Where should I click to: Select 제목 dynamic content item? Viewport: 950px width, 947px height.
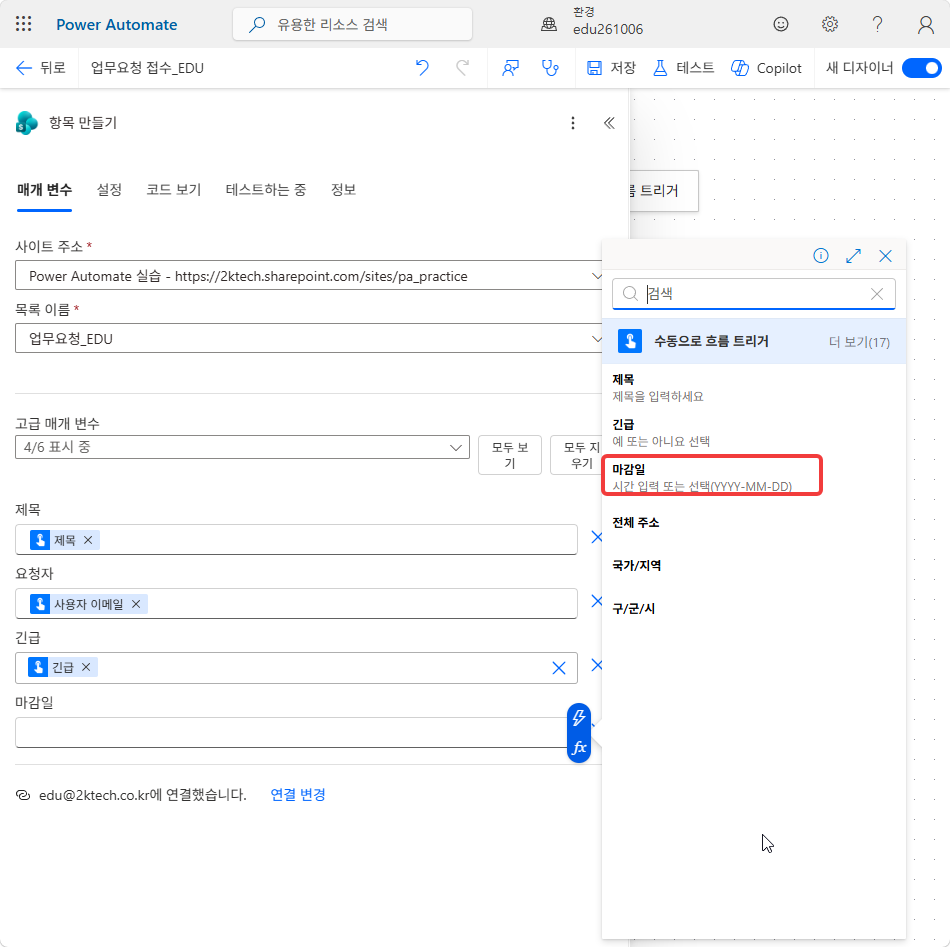[753, 388]
